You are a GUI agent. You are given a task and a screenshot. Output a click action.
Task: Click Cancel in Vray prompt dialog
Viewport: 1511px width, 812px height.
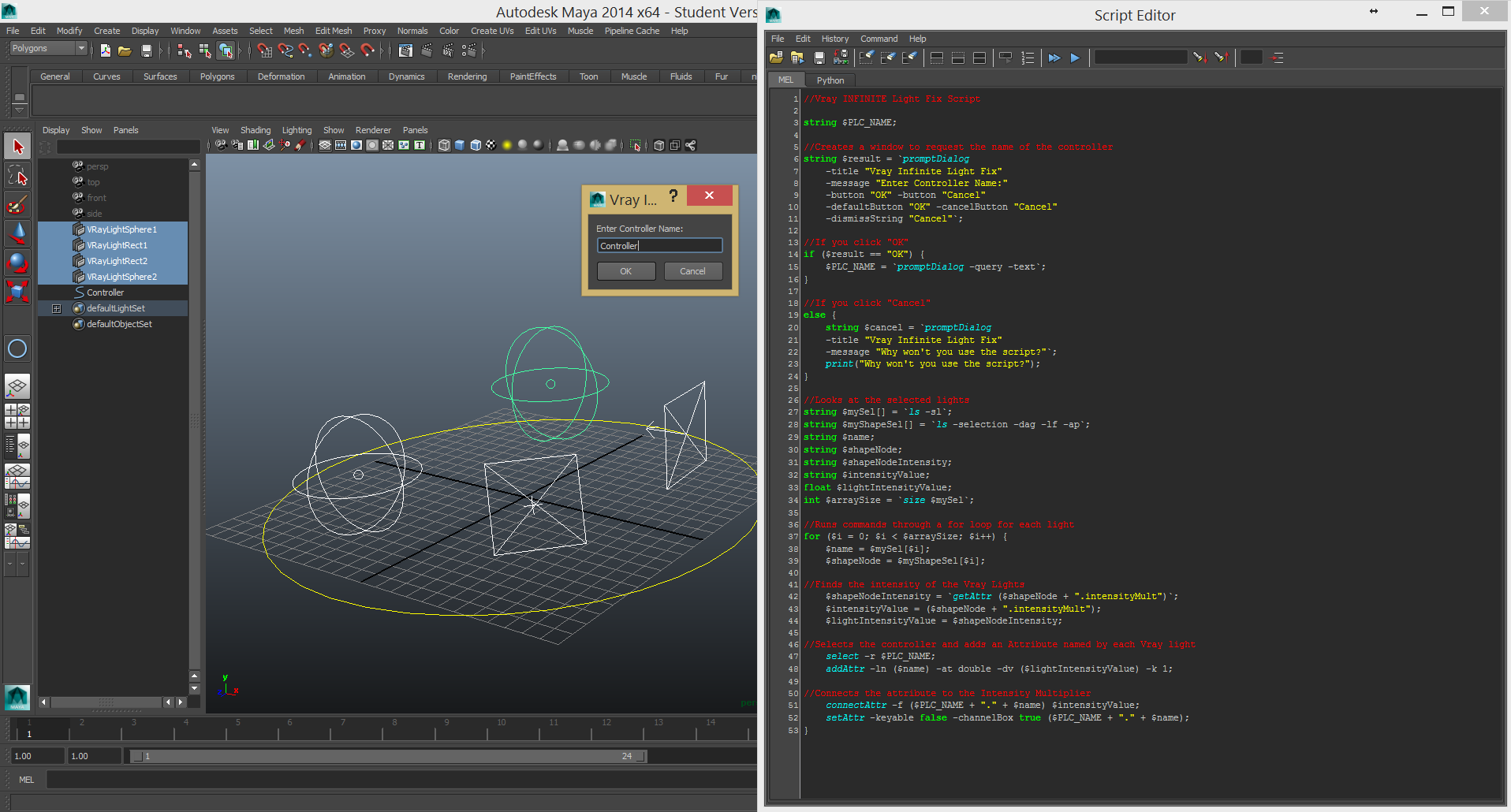pyautogui.click(x=693, y=271)
